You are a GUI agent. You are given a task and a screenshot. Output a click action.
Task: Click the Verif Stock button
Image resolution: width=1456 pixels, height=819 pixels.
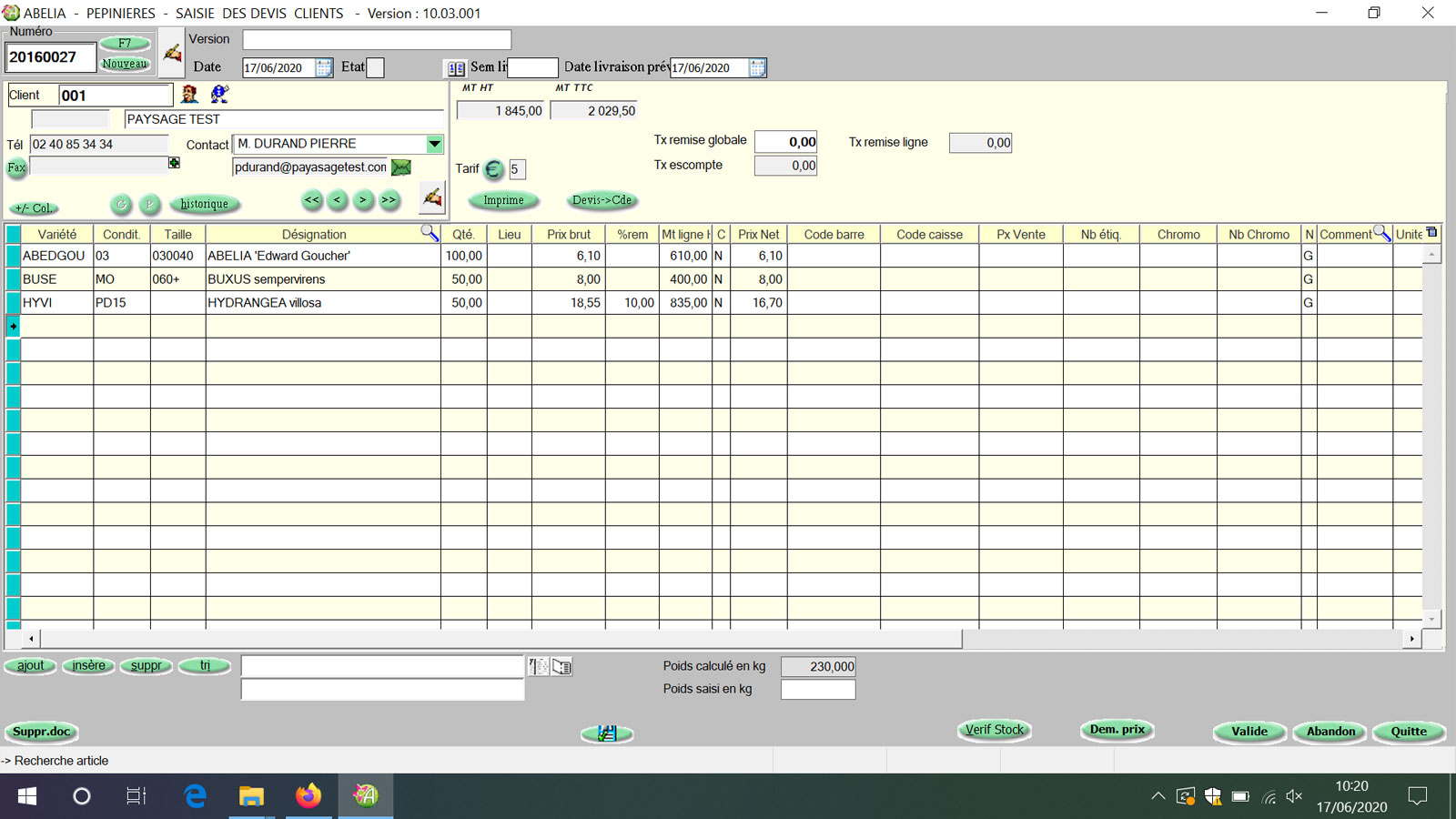[995, 730]
